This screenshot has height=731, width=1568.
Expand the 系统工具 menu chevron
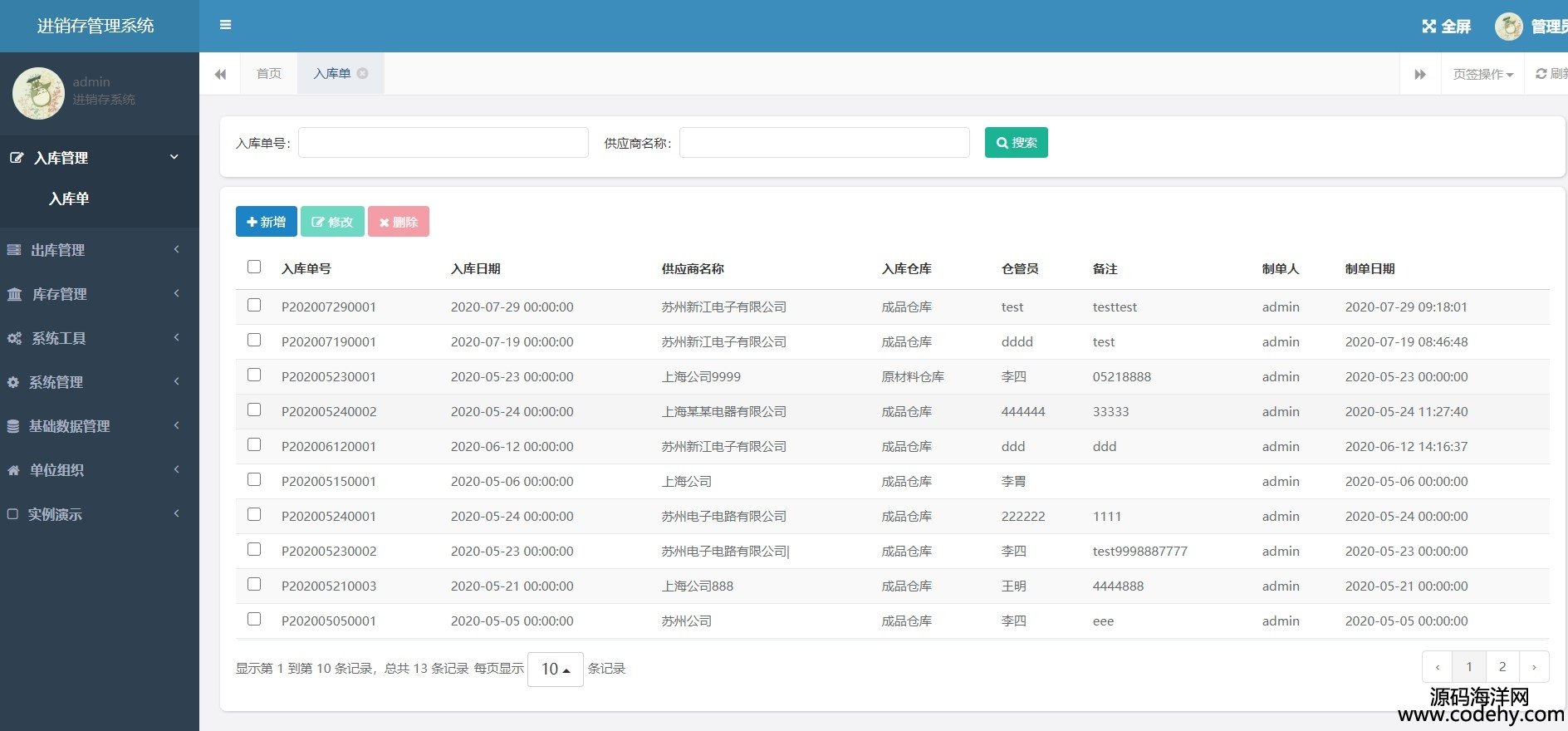point(176,337)
